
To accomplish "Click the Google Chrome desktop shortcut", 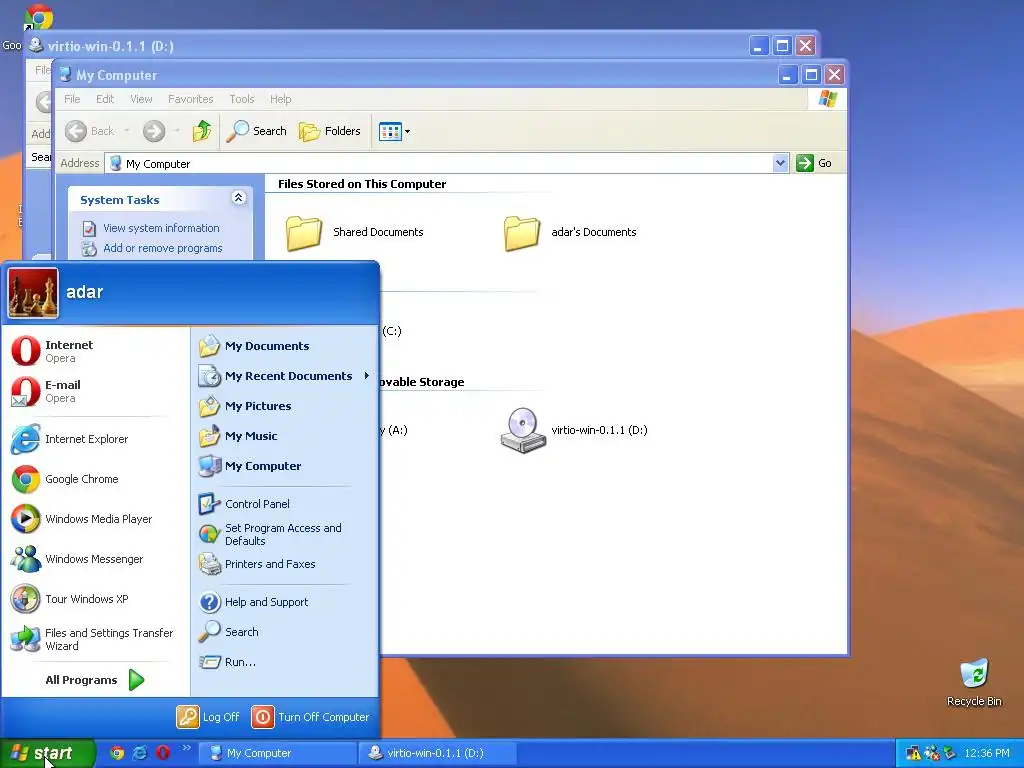I will point(38,18).
